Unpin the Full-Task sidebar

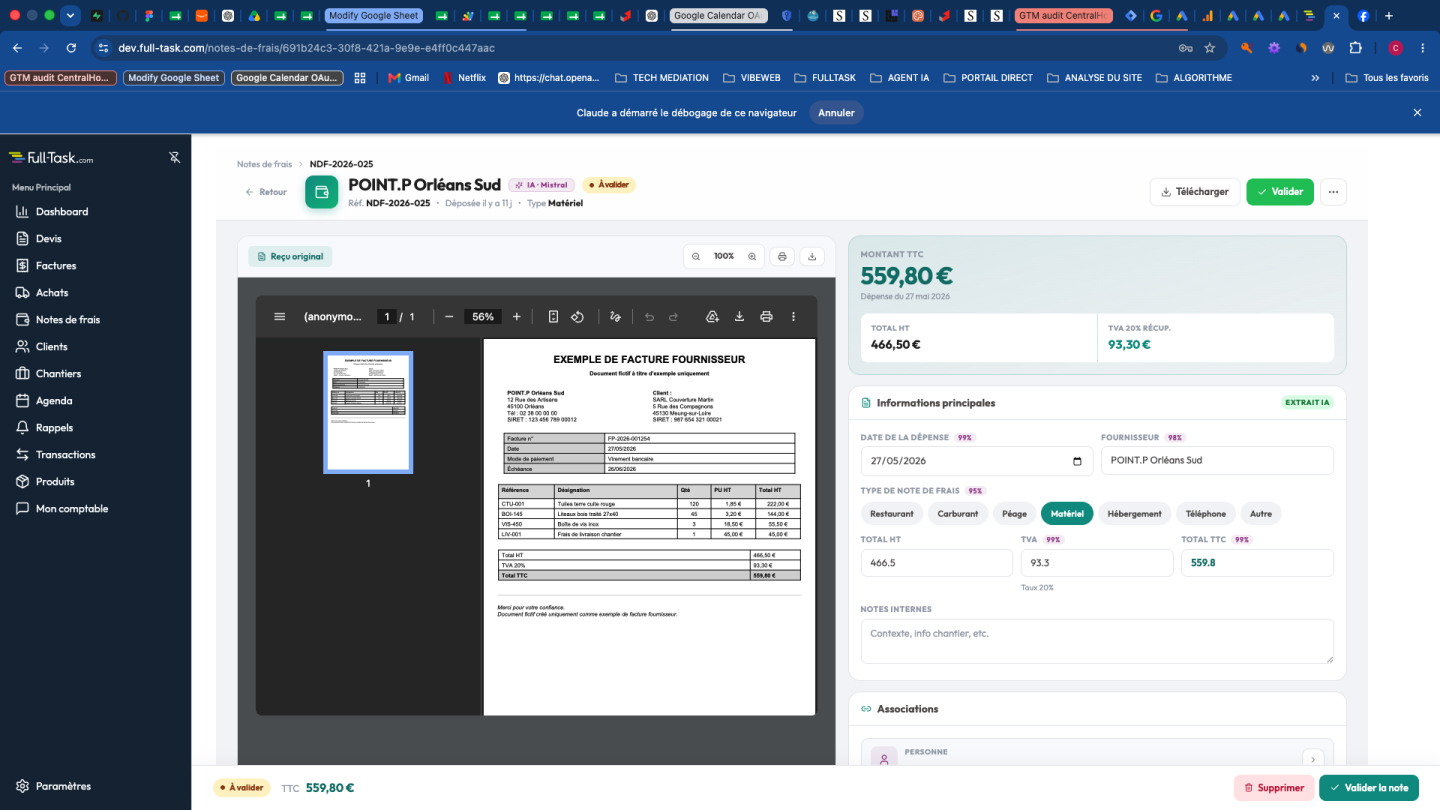tap(174, 158)
